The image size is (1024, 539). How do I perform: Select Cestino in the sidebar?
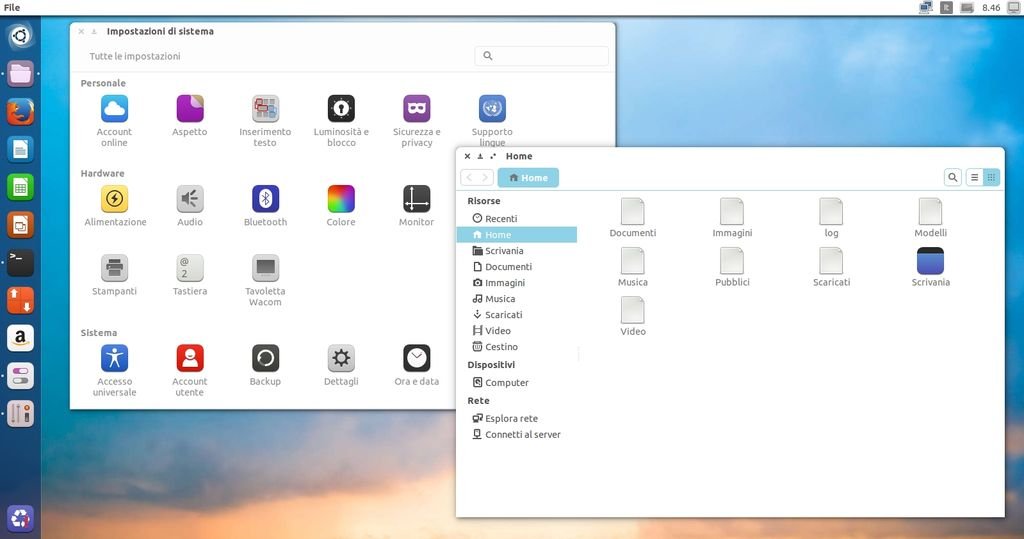pos(501,347)
